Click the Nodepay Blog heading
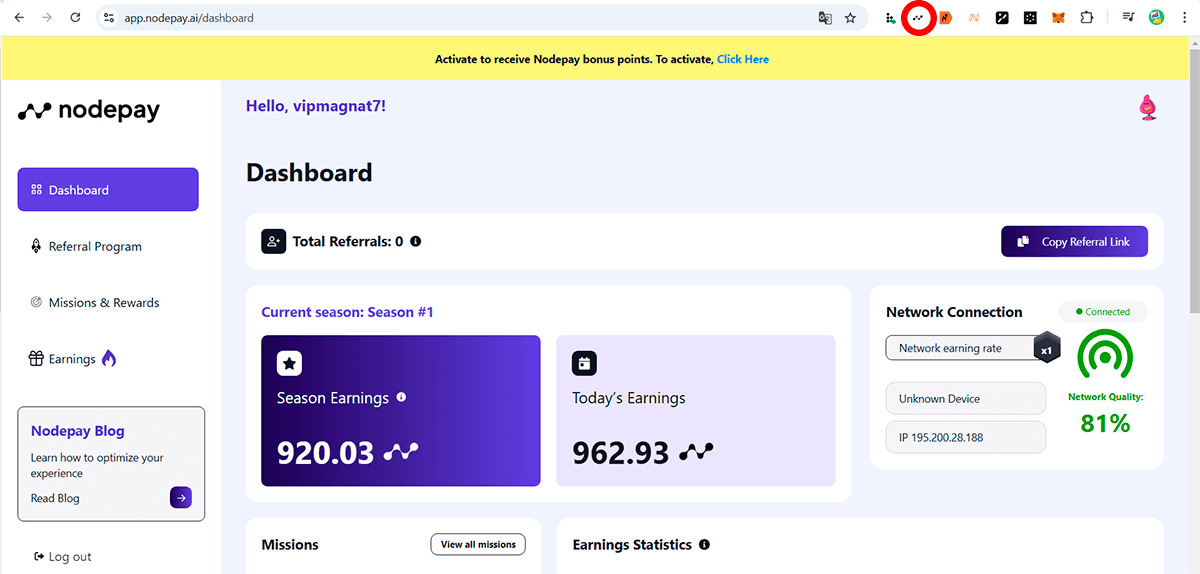 78,431
